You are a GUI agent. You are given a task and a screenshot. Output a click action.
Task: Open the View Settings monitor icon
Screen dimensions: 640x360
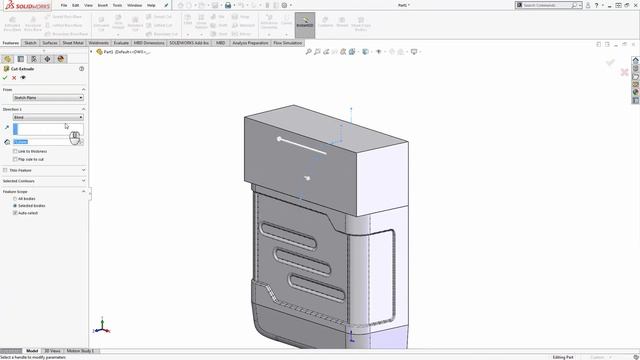(414, 52)
